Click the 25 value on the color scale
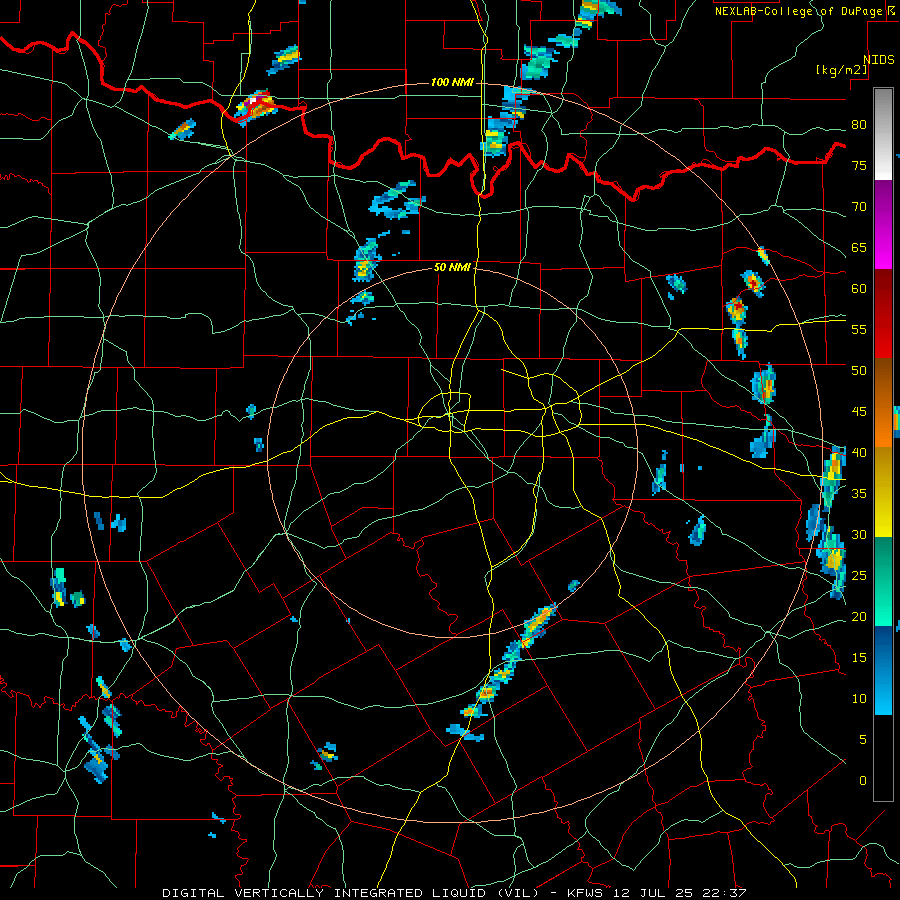This screenshot has height=900, width=900. click(859, 576)
